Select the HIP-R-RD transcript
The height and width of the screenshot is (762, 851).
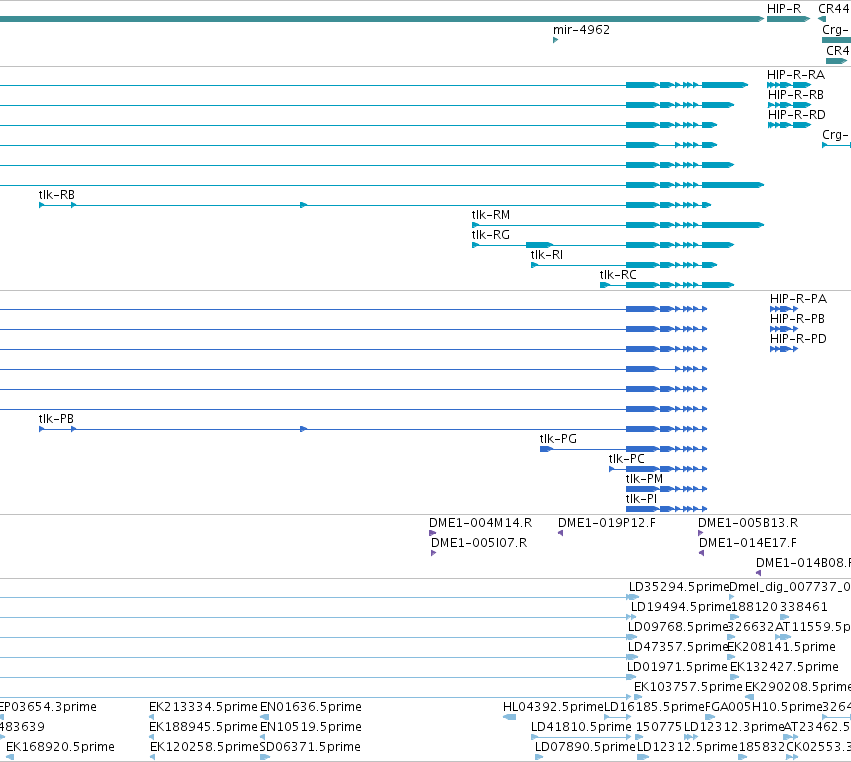pos(789,125)
